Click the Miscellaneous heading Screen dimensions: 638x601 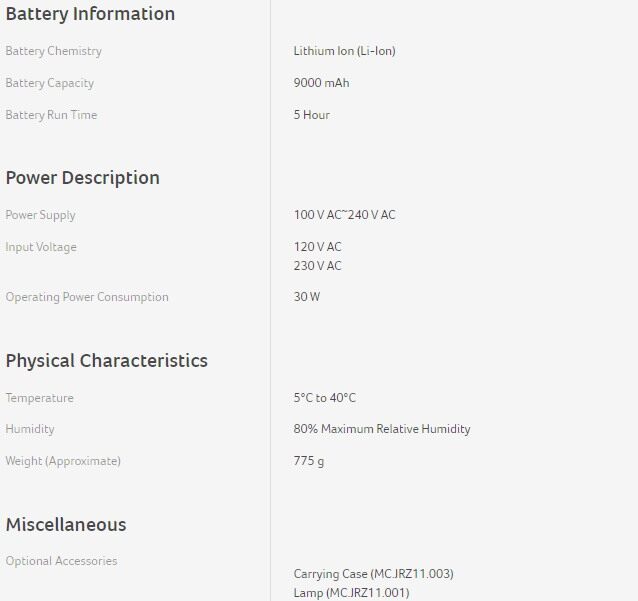(66, 525)
